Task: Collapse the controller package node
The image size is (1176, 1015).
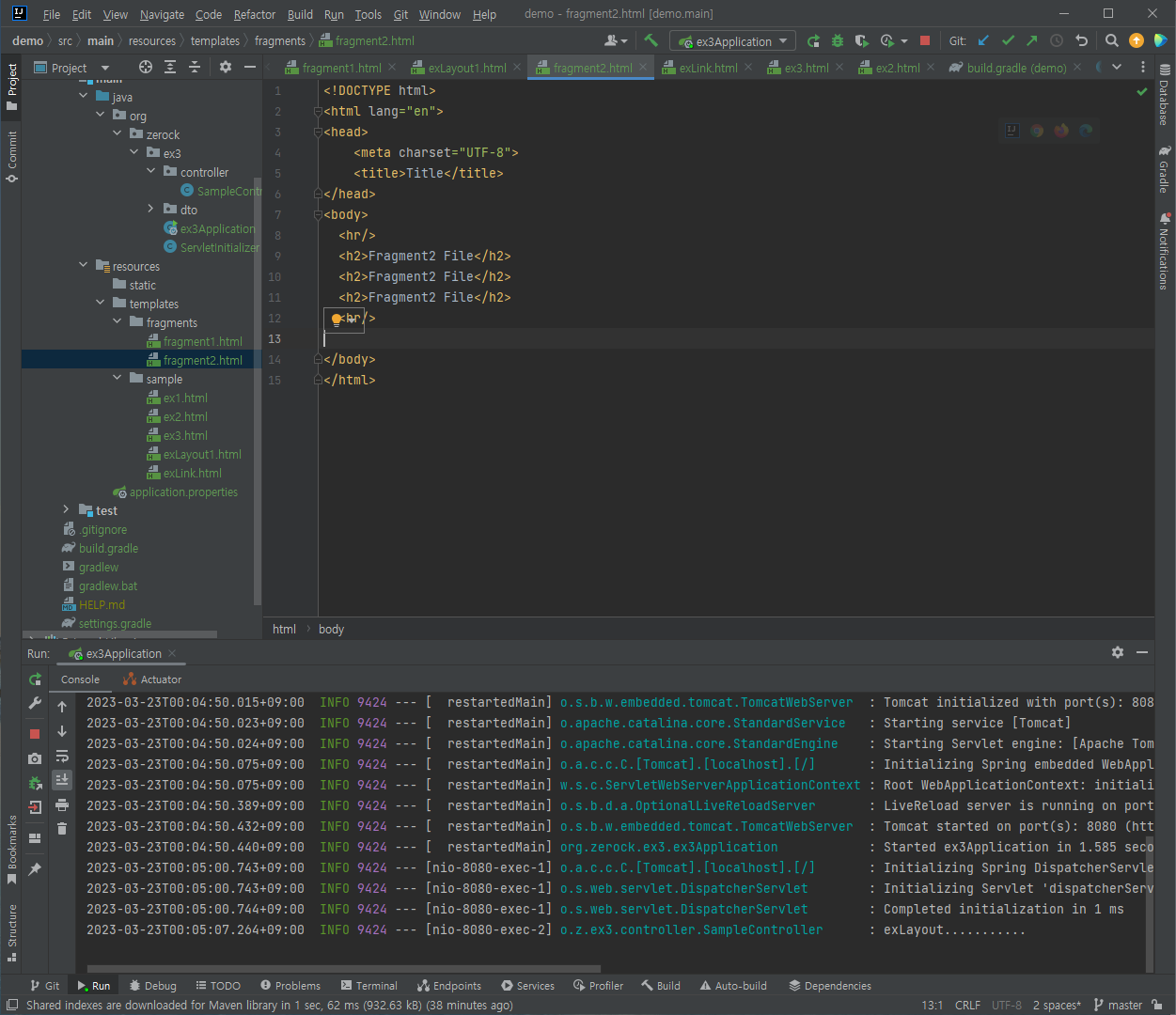Action: (x=151, y=171)
